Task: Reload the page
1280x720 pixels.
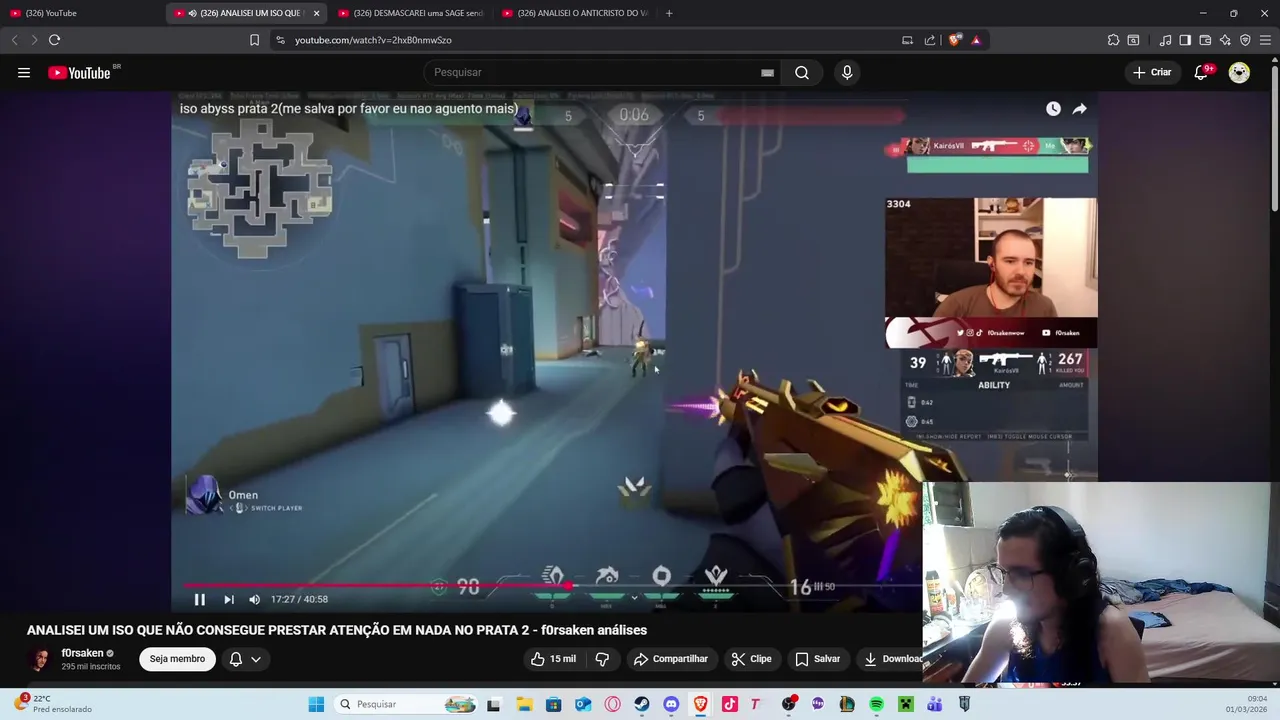Action: coord(54,40)
